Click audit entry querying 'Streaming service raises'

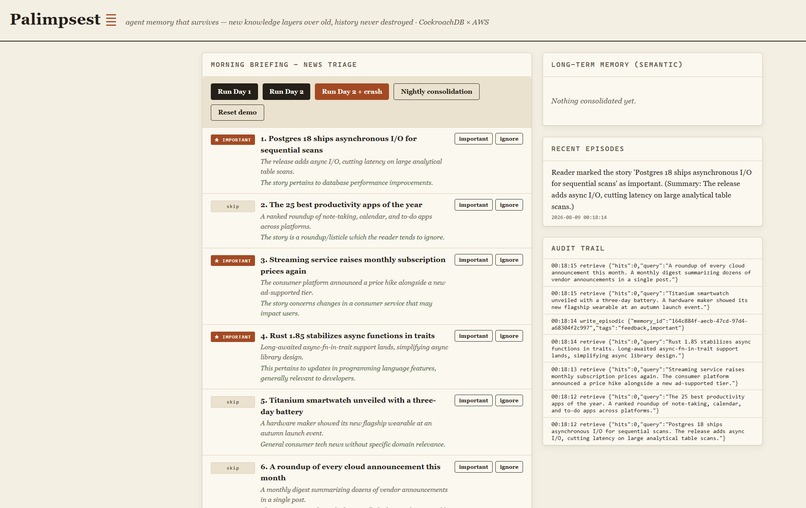(x=652, y=376)
